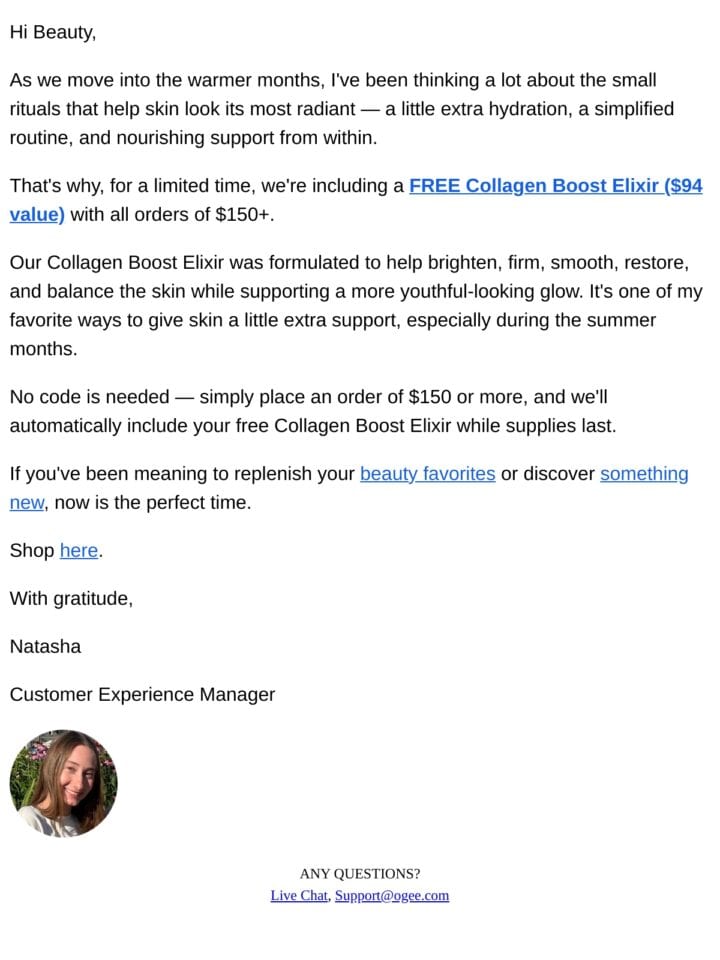Click the paragraph beginning "Our Collagen Boost Elixir"

point(356,306)
